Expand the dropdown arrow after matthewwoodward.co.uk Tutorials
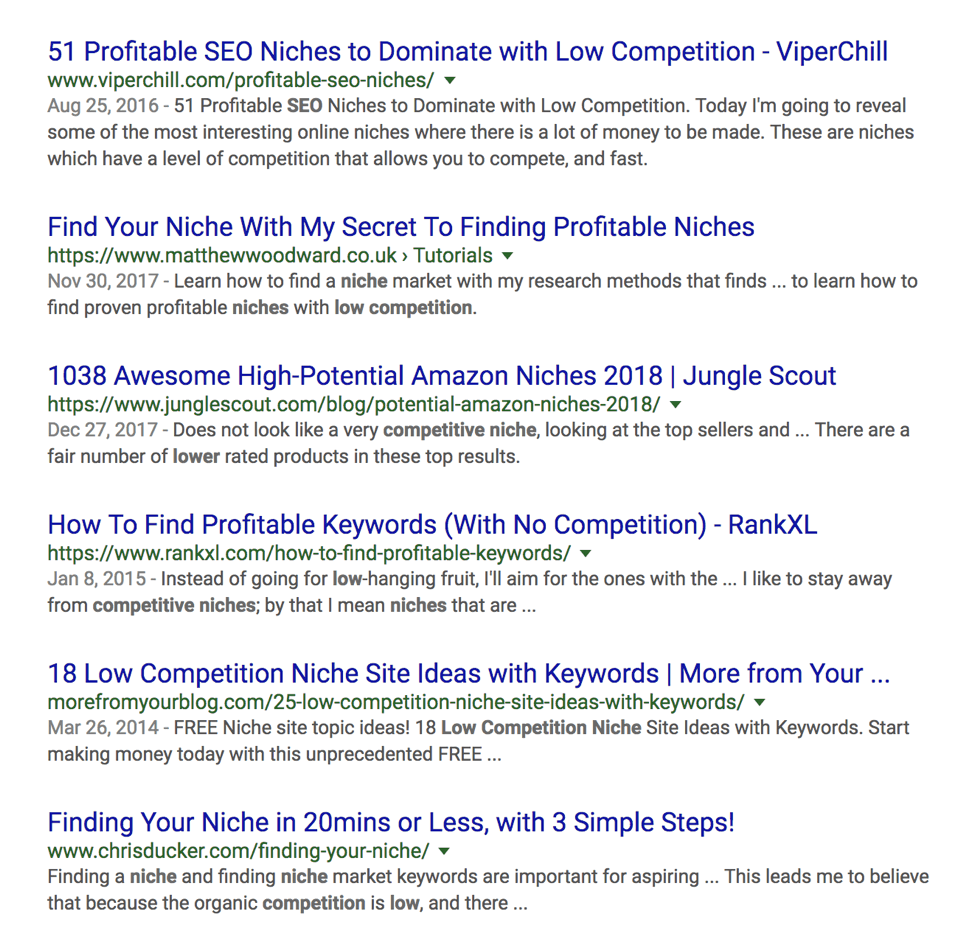975x948 pixels. [508, 255]
